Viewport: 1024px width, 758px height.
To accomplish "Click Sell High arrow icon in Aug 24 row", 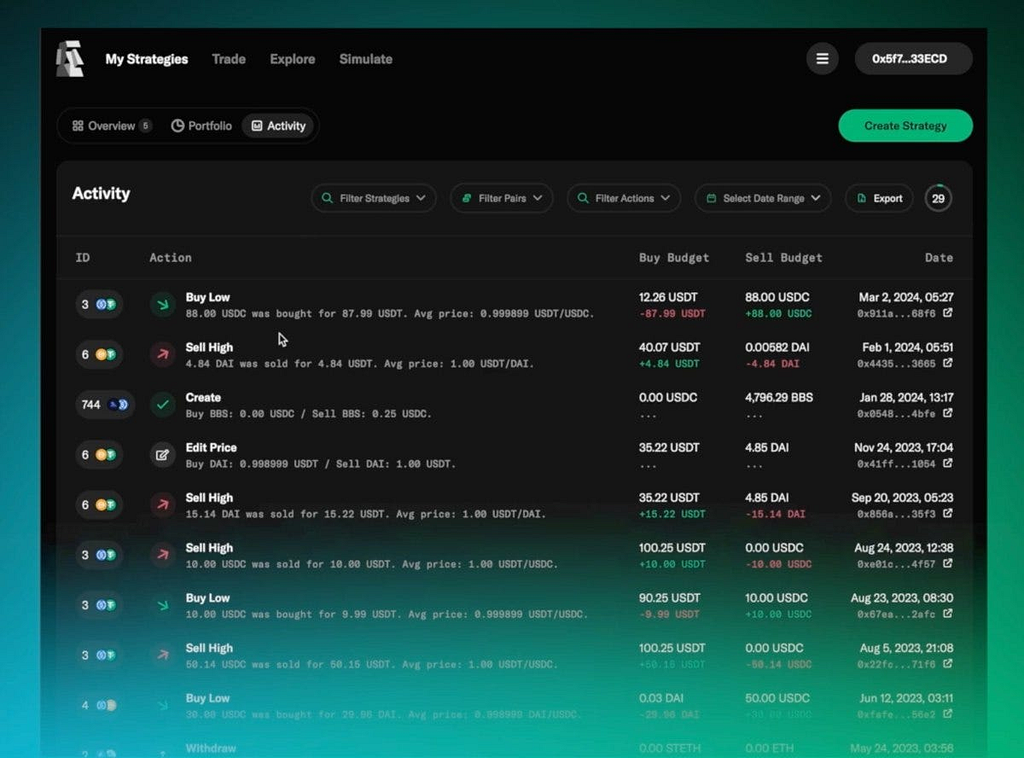I will (163, 555).
